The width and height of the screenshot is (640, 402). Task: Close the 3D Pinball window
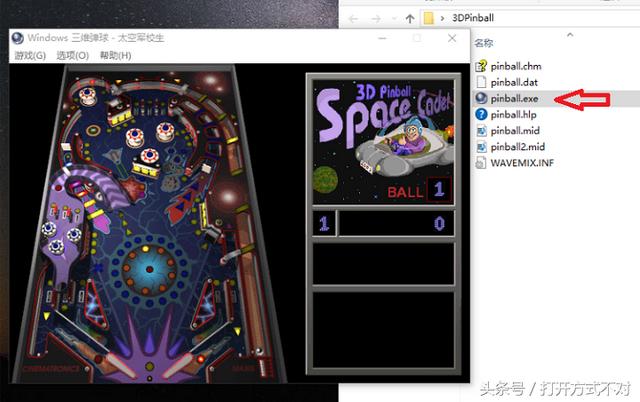(x=452, y=38)
